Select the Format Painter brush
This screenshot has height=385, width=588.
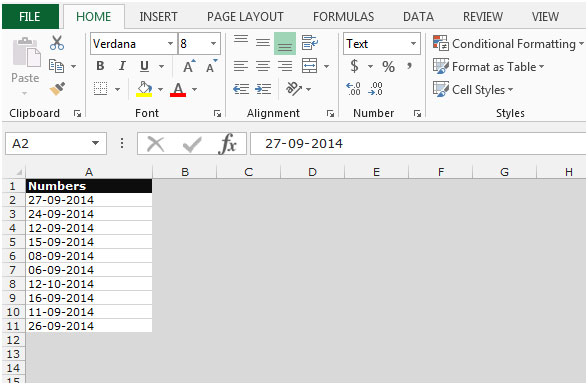pos(57,89)
